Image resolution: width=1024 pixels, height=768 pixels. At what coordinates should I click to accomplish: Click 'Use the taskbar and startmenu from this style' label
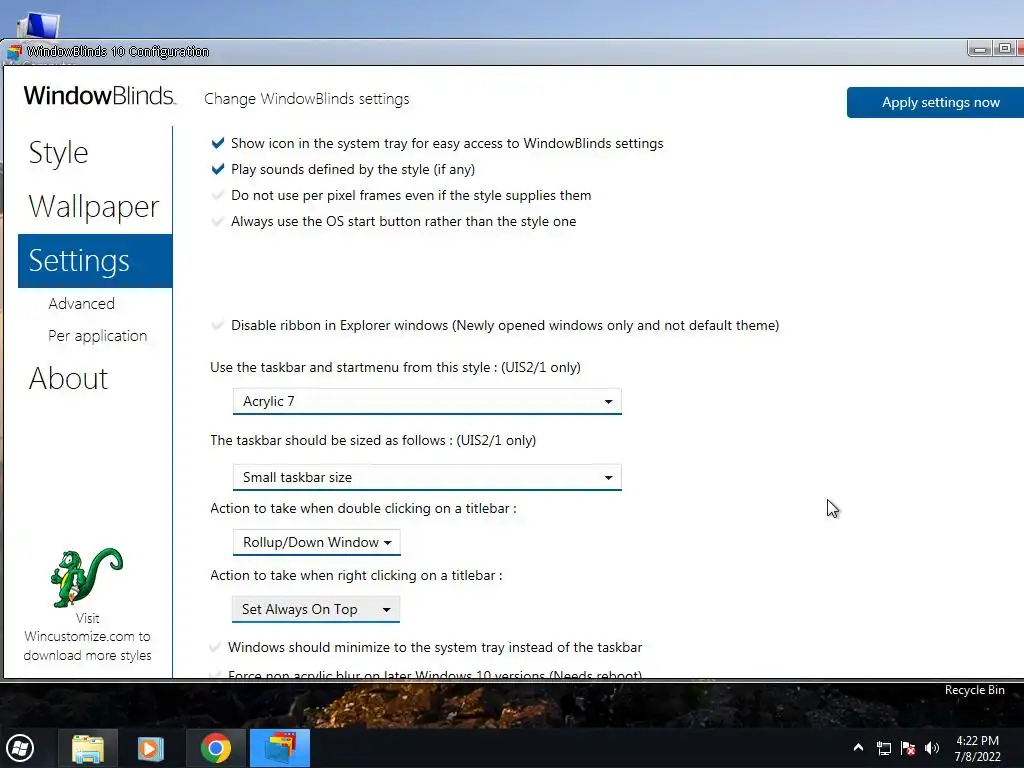click(395, 367)
